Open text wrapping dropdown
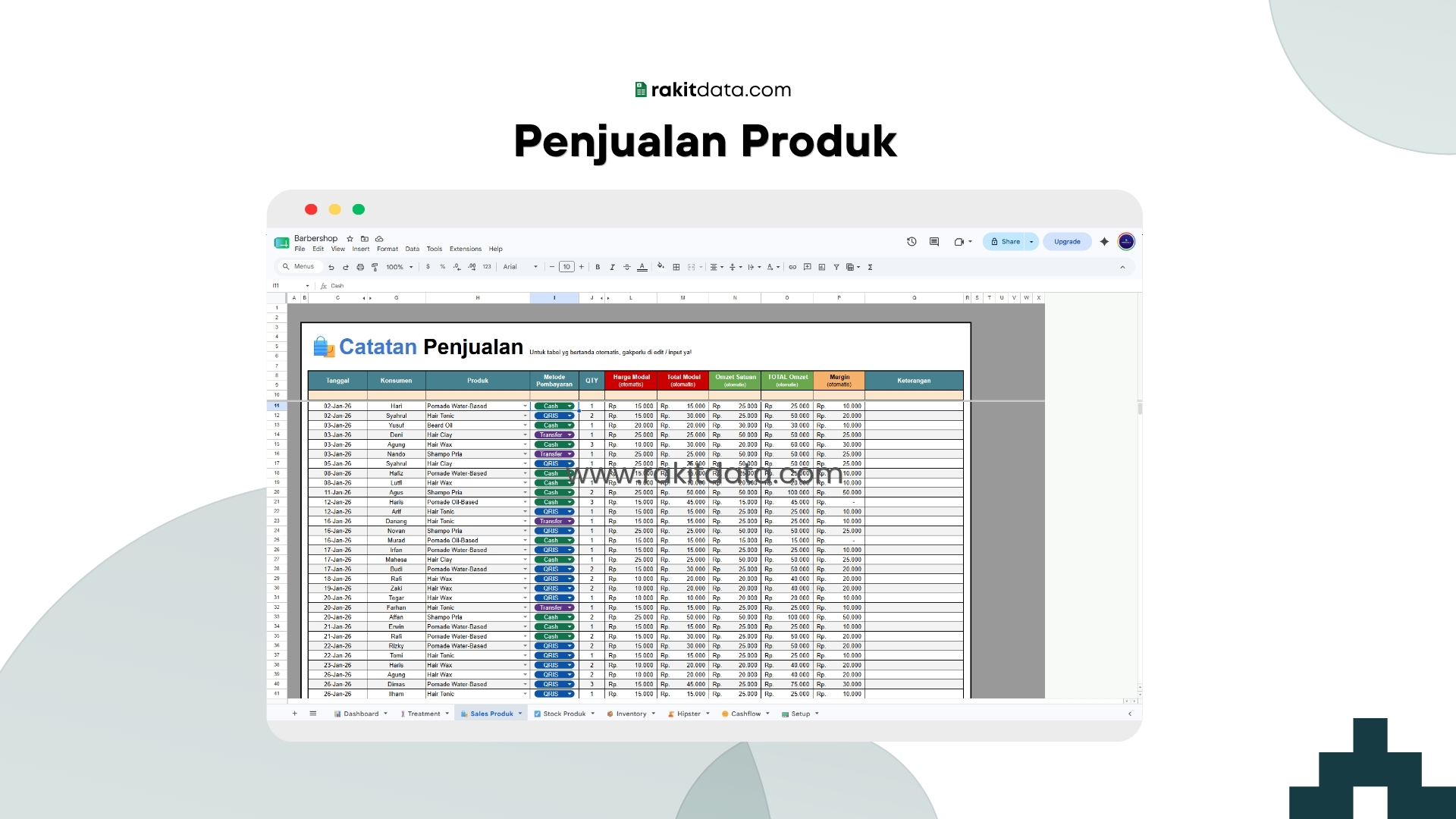Image resolution: width=1456 pixels, height=819 pixels. click(x=754, y=267)
